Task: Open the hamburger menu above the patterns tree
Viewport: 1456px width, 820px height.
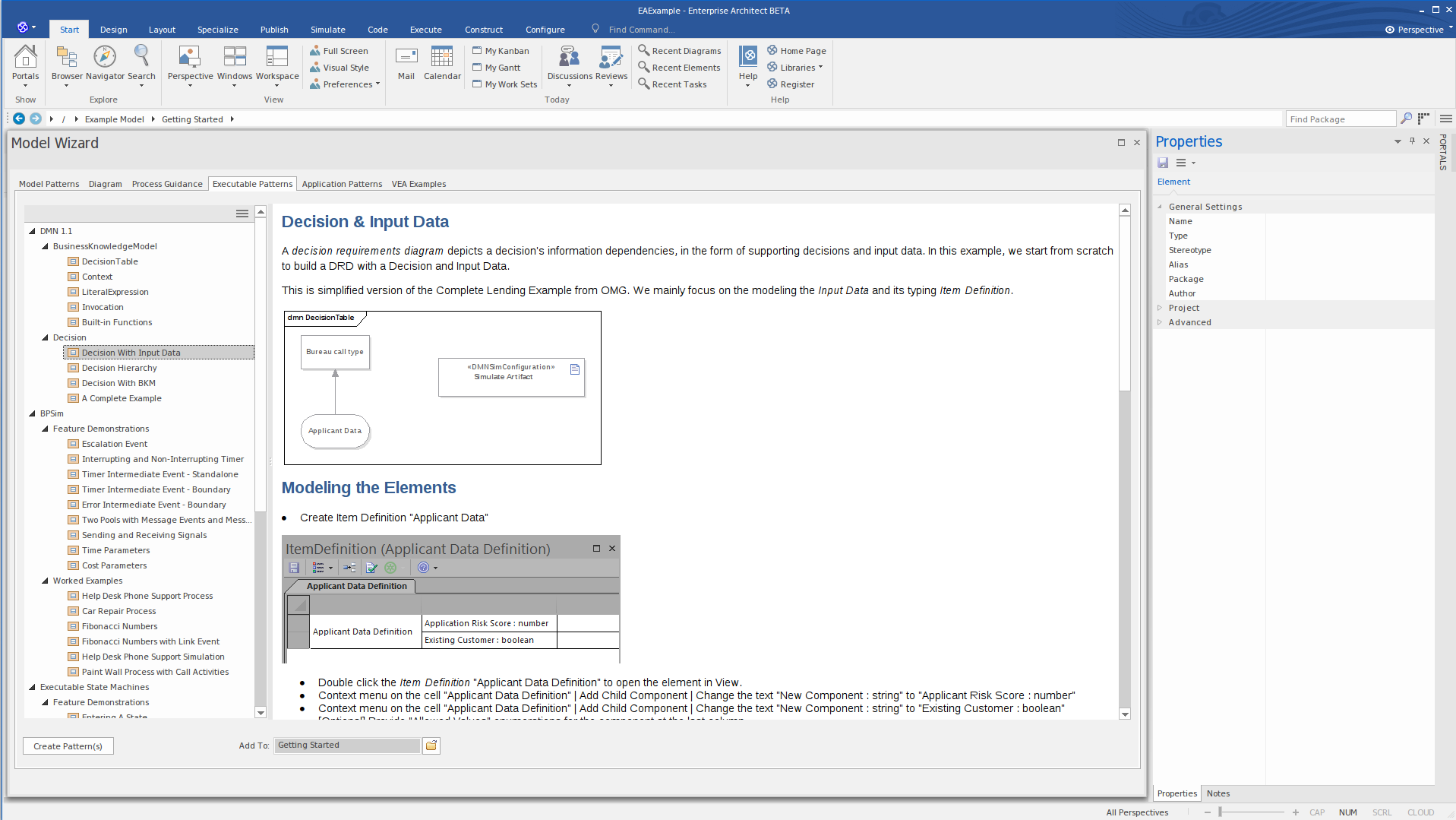Action: click(x=242, y=214)
